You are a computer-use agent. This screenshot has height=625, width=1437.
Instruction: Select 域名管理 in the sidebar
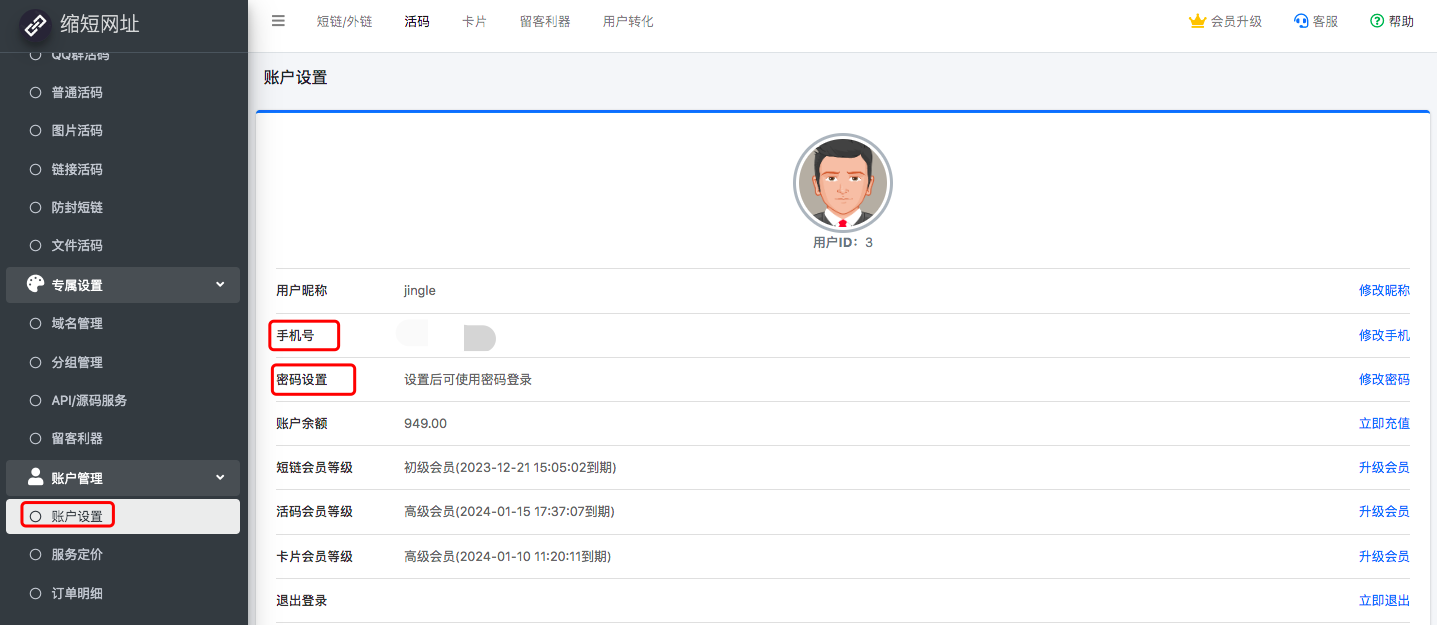[77, 324]
